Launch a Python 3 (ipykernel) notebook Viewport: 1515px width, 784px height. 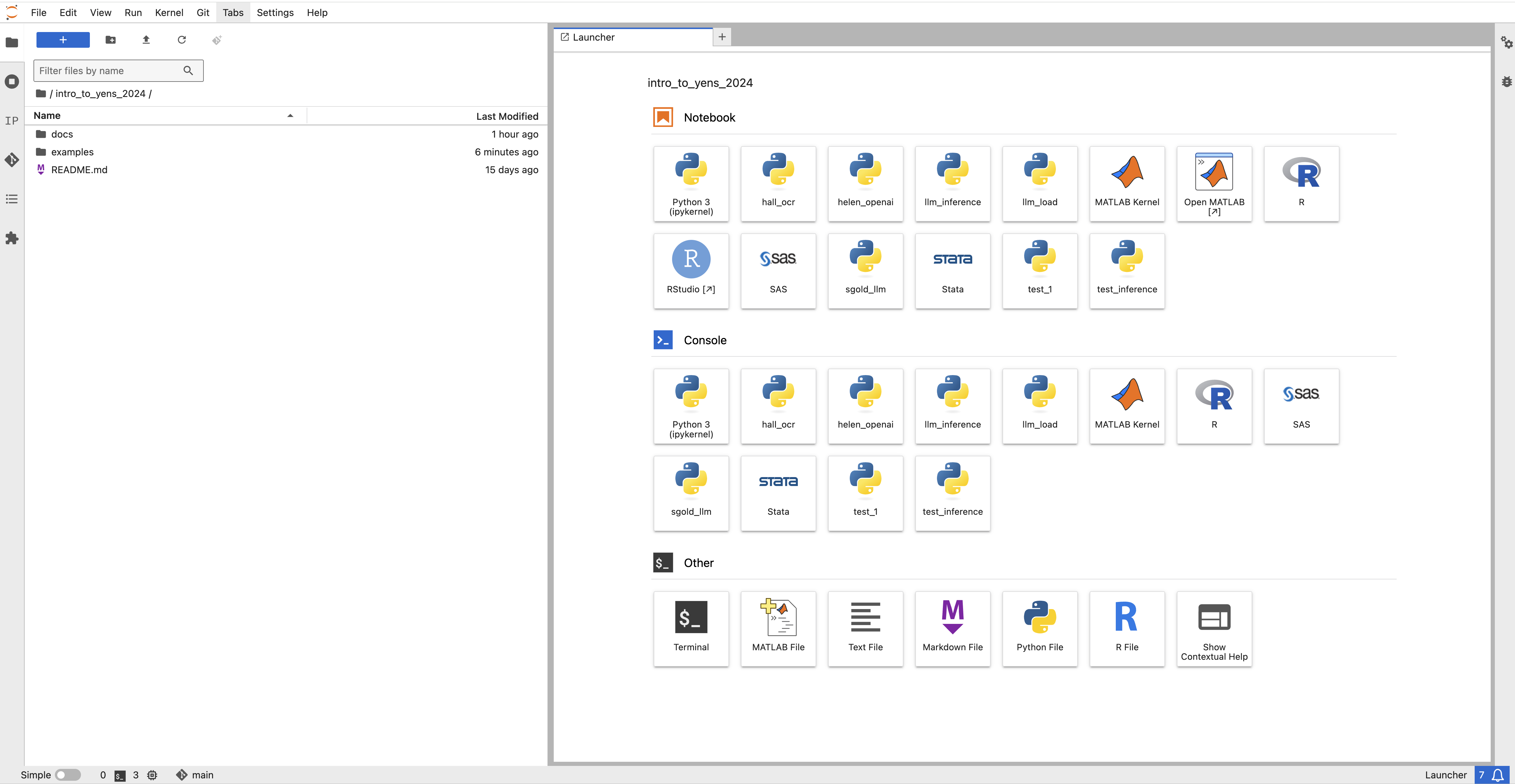click(690, 184)
